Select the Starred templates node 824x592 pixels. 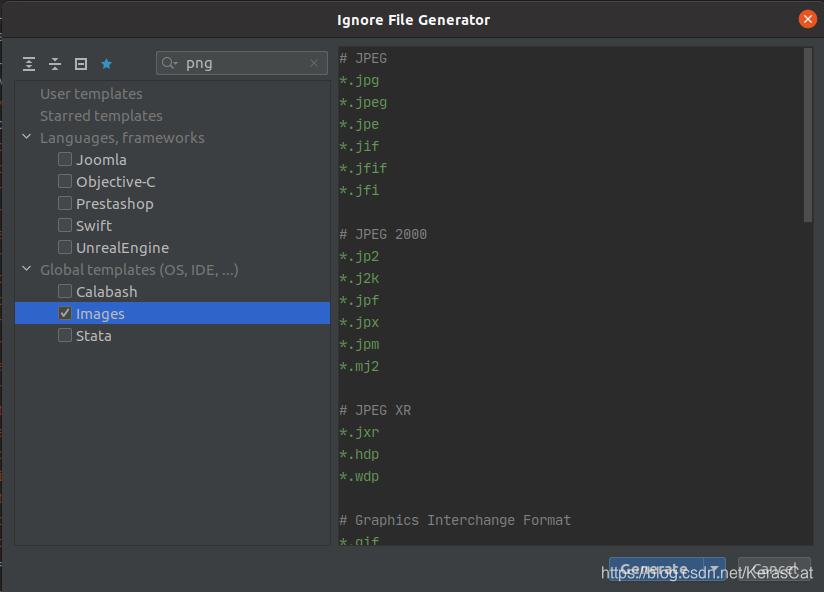pyautogui.click(x=101, y=116)
